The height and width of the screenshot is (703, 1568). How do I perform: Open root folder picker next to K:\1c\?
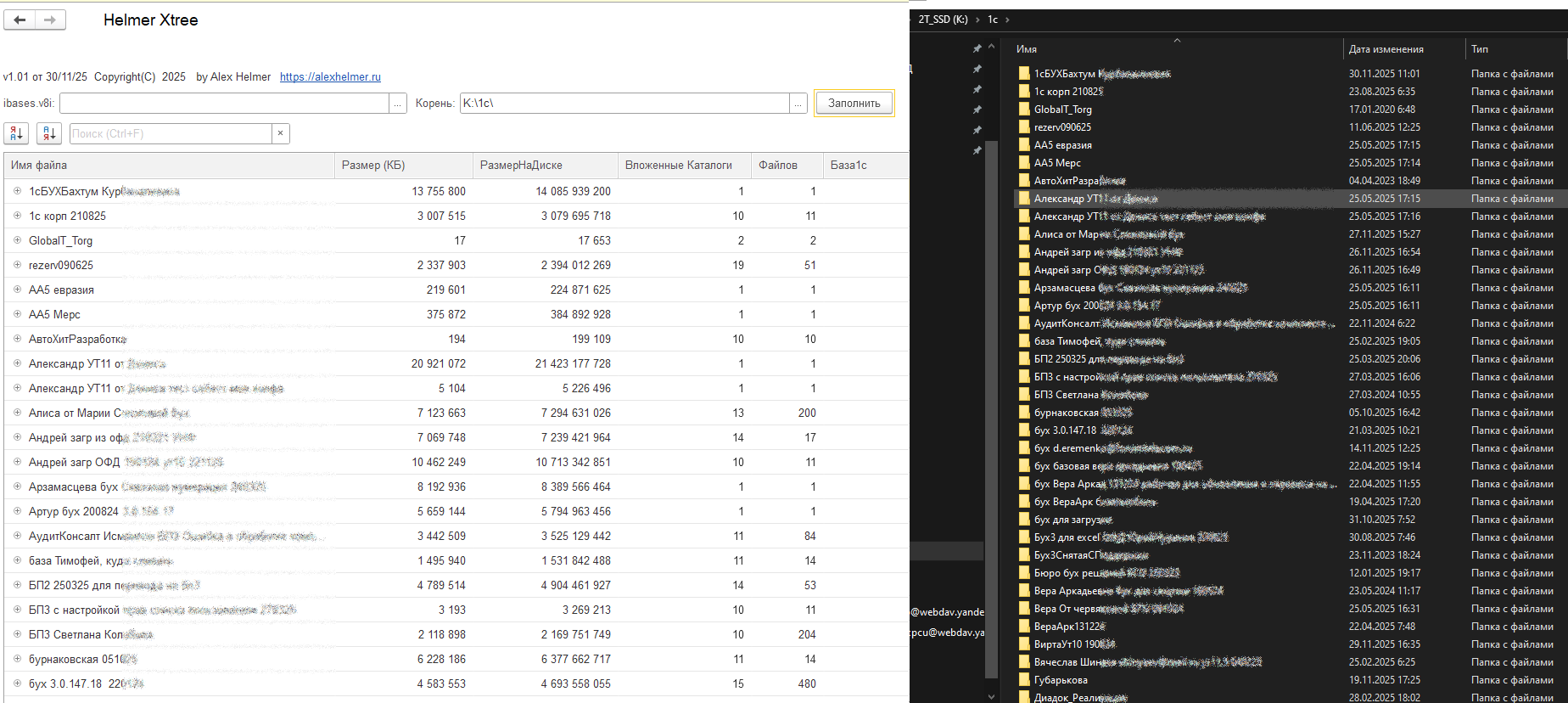798,104
